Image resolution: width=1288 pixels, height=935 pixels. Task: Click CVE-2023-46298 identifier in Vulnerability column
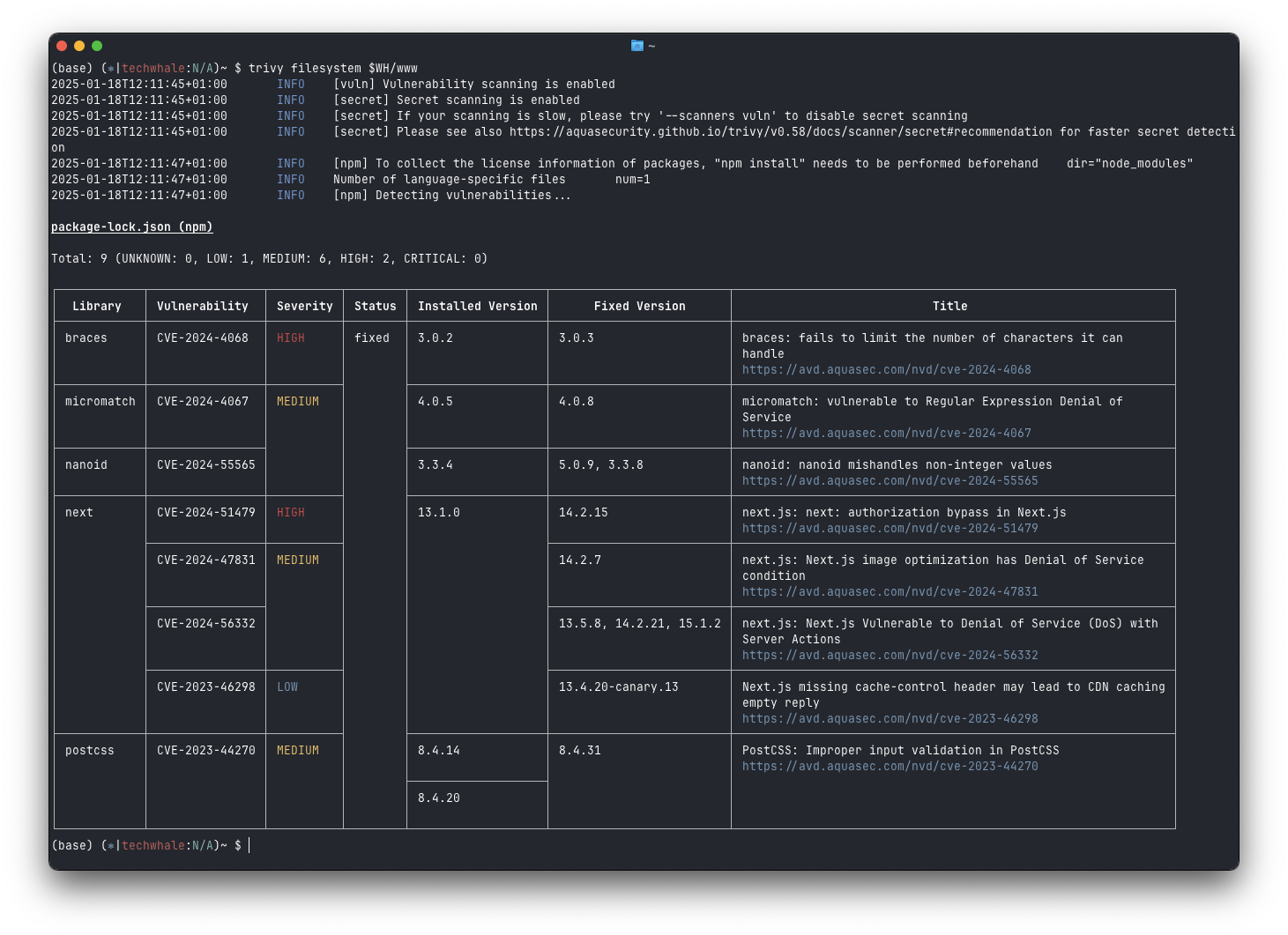pos(206,687)
